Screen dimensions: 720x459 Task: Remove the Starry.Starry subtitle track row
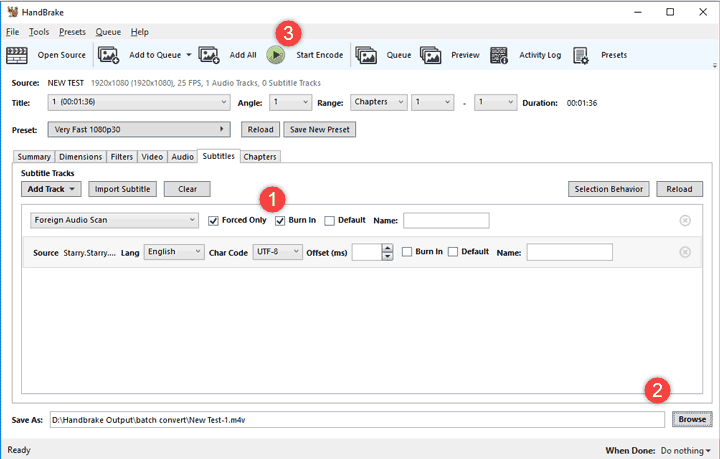pyautogui.click(x=685, y=252)
